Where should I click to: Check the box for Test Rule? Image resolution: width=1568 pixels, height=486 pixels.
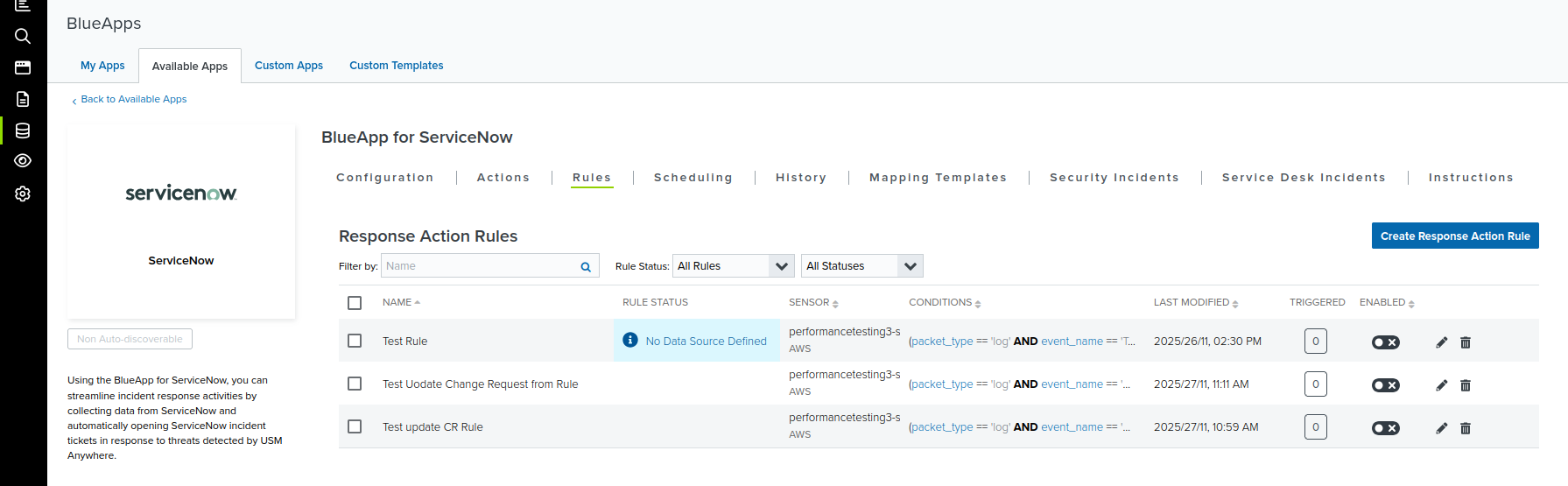[355, 341]
